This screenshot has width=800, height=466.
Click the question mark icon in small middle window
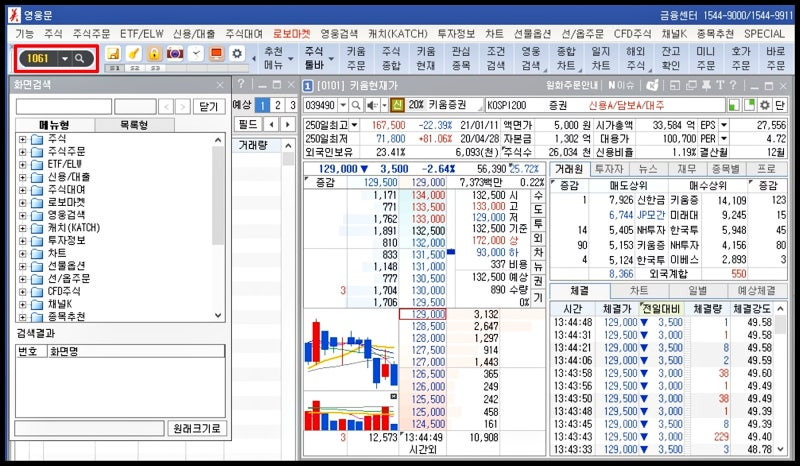241,85
